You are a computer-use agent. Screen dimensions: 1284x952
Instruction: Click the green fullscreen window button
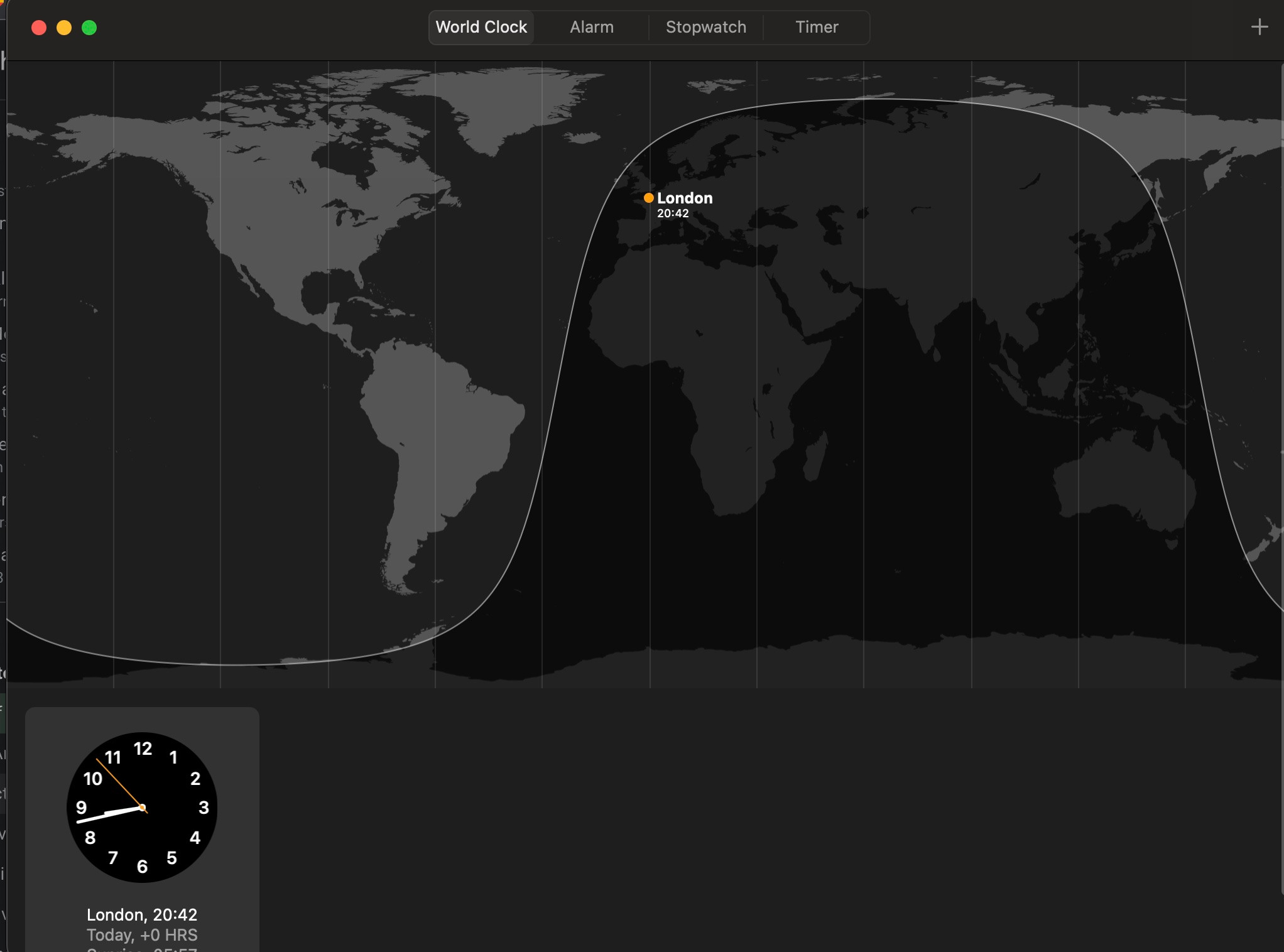(x=89, y=28)
